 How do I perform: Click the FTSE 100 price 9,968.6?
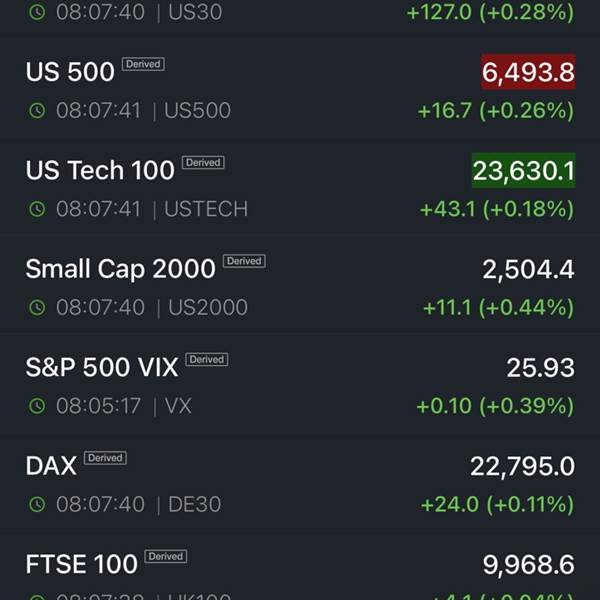tap(528, 564)
